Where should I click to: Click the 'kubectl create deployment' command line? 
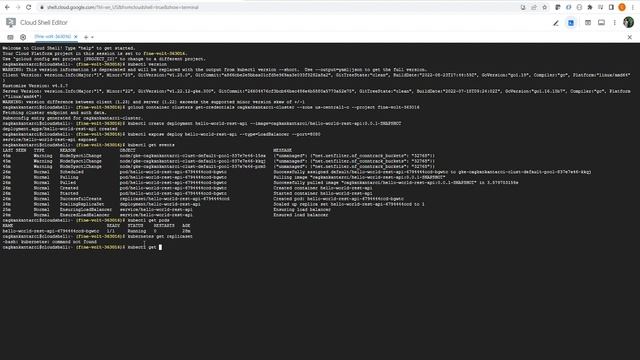[202, 123]
